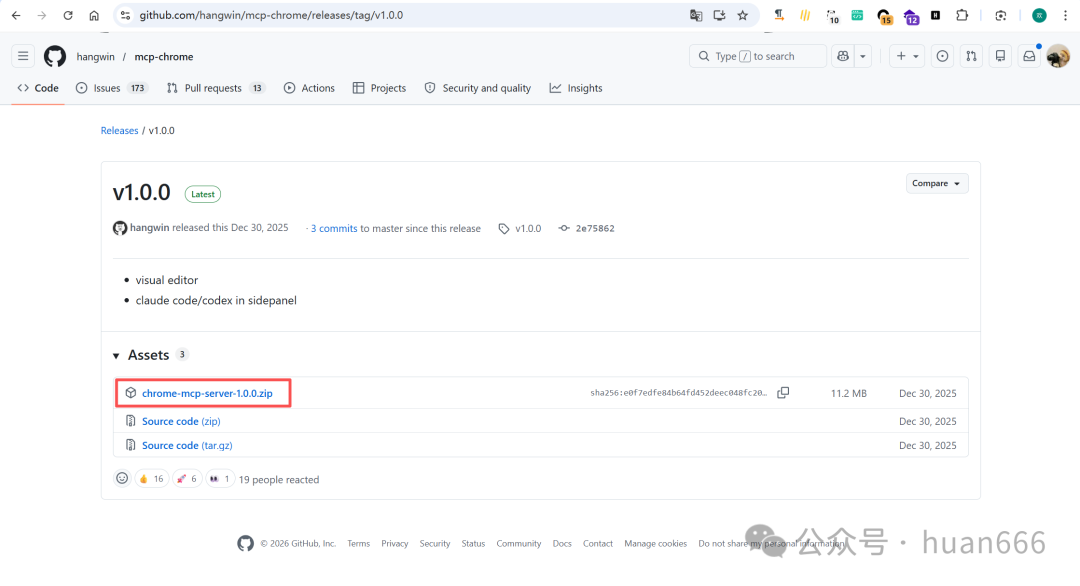
Task: Open Privacy footer link
Action: click(x=395, y=543)
